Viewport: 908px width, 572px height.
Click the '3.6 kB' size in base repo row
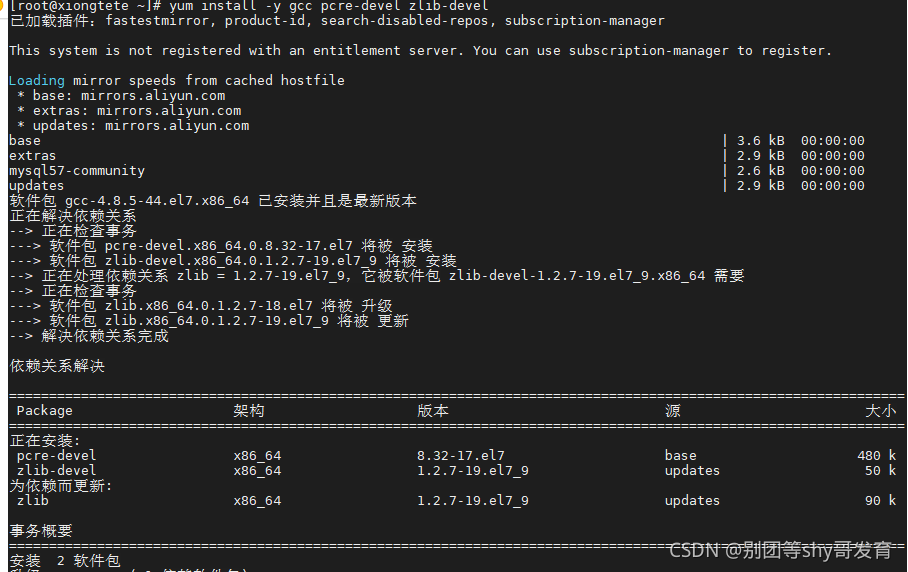760,141
